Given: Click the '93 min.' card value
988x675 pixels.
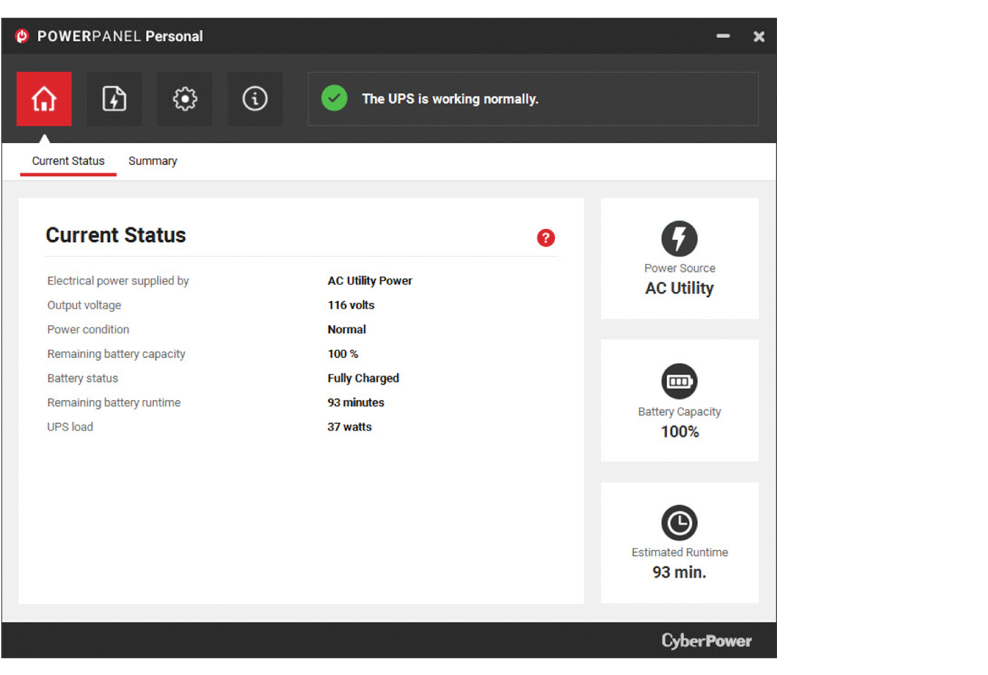Looking at the screenshot, I should (679, 572).
